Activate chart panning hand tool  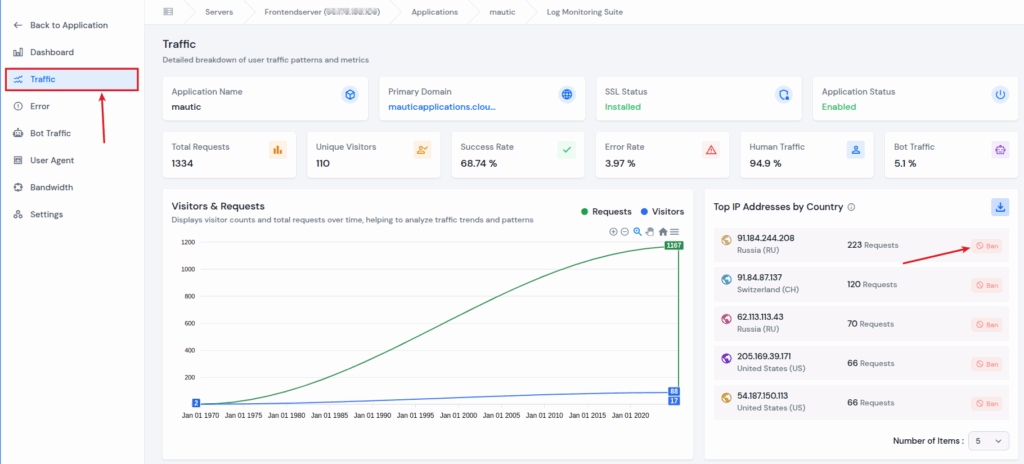coord(650,231)
